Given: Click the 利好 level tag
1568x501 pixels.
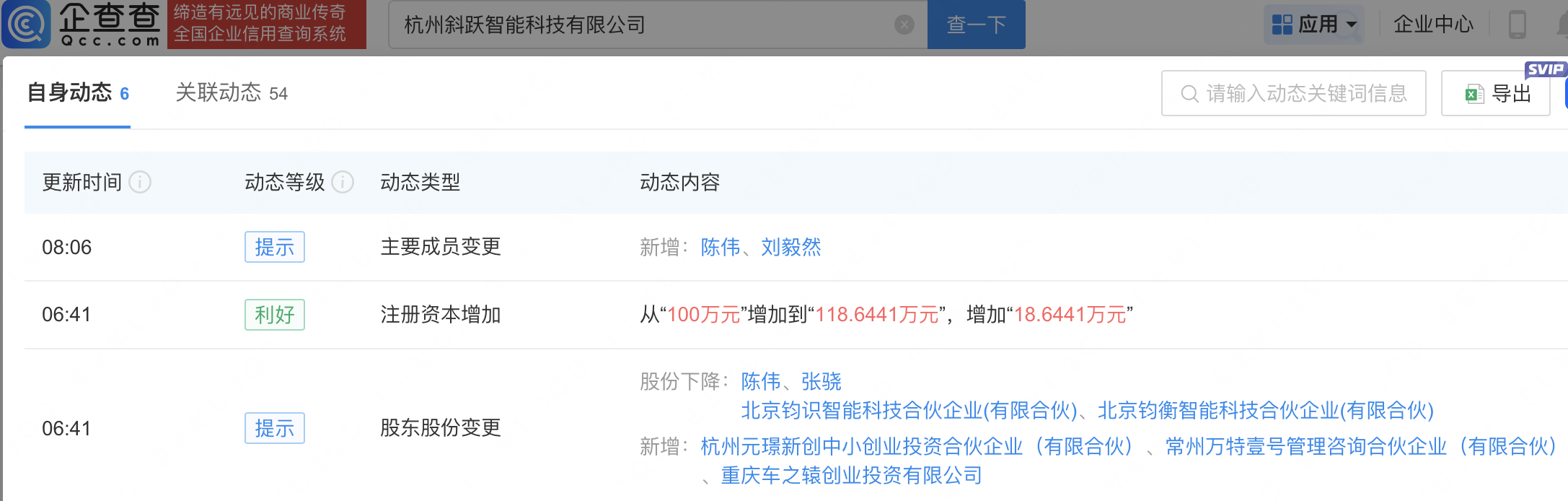Looking at the screenshot, I should [x=274, y=315].
